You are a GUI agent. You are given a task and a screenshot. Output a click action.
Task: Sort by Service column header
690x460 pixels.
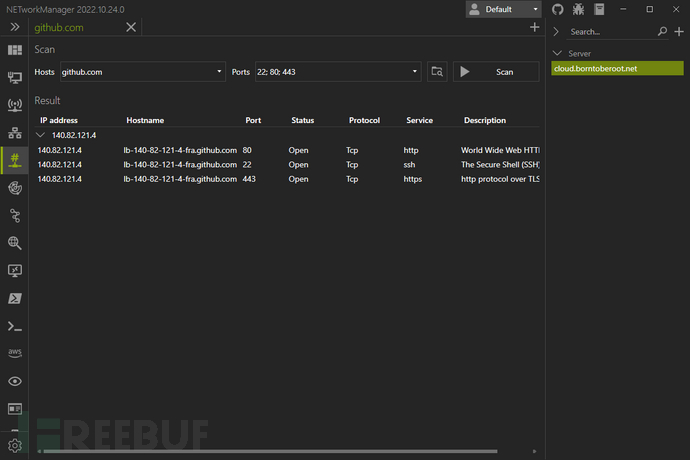pyautogui.click(x=419, y=120)
